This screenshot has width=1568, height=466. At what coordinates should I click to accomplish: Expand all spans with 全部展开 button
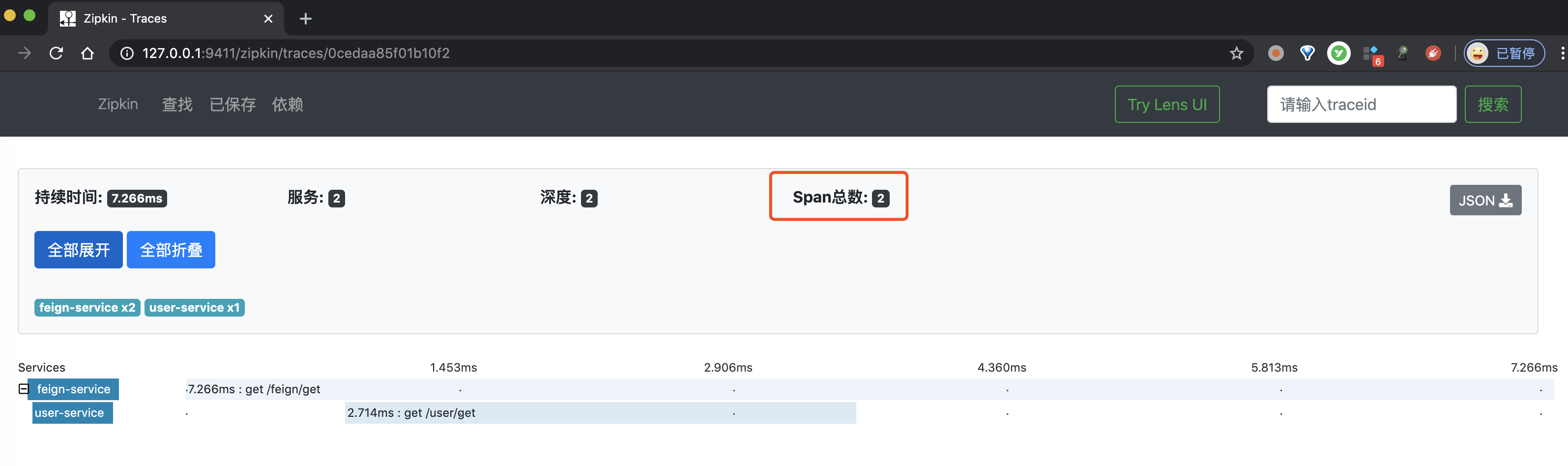pos(79,249)
